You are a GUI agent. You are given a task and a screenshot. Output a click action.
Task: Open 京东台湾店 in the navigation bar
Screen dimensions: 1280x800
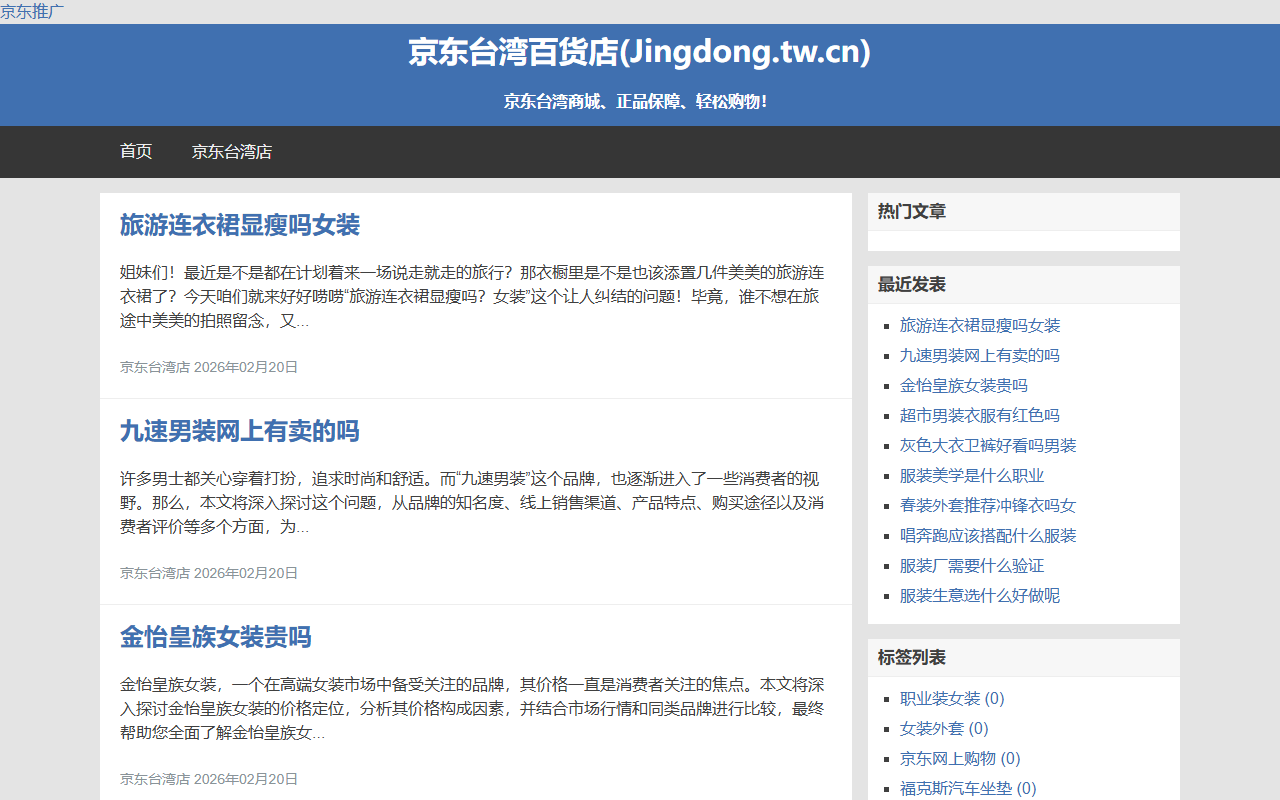tap(232, 152)
